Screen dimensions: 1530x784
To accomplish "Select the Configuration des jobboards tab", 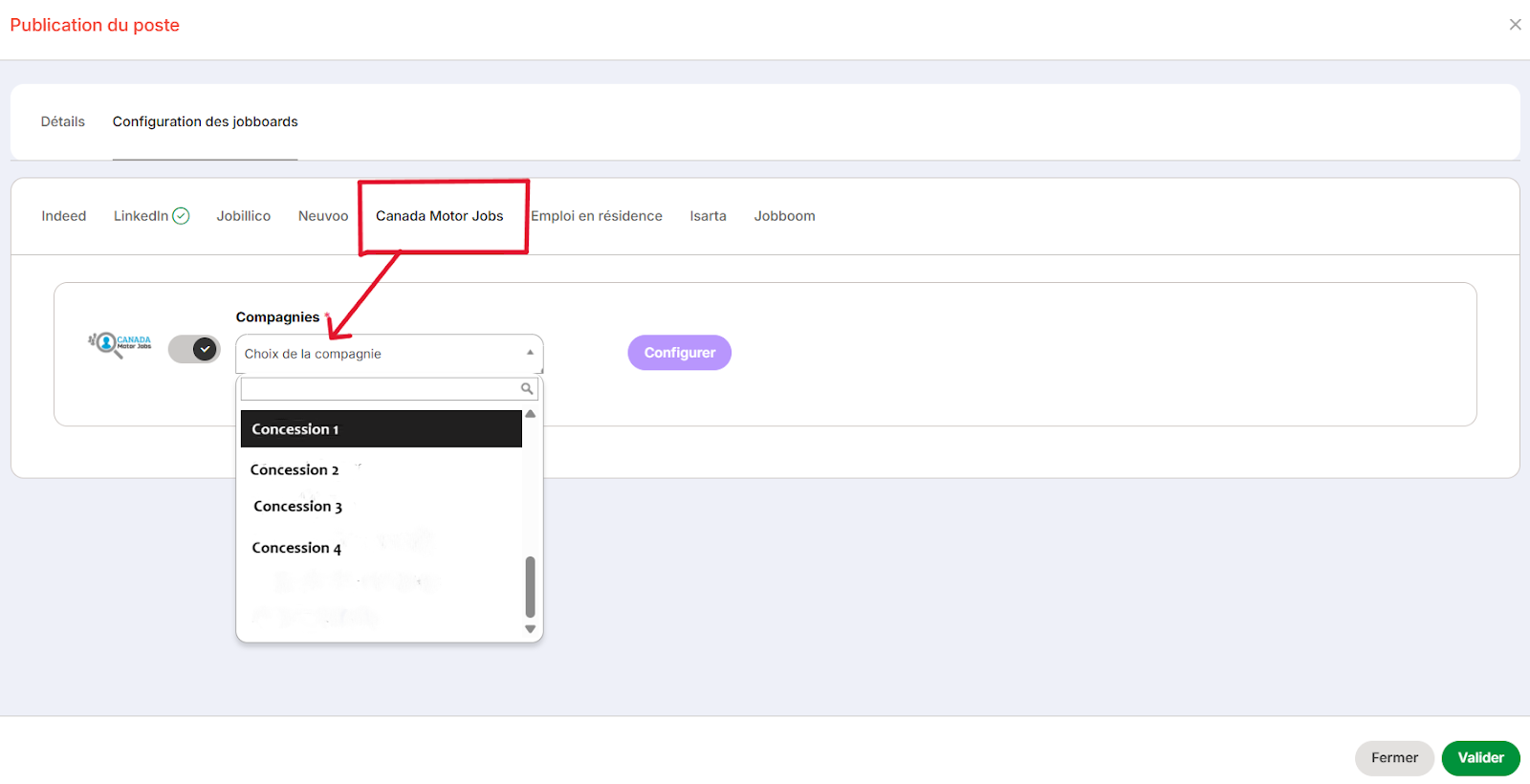I will click(x=205, y=121).
